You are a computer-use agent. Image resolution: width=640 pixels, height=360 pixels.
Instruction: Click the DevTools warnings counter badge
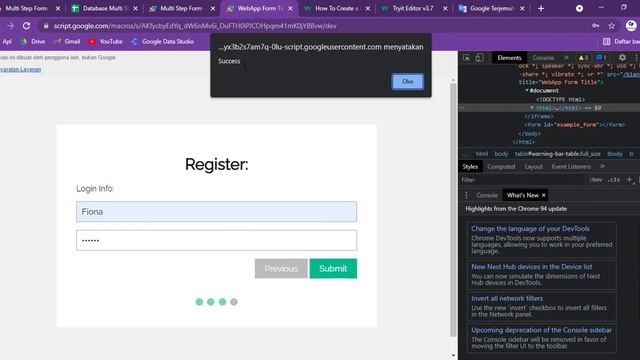click(x=583, y=58)
